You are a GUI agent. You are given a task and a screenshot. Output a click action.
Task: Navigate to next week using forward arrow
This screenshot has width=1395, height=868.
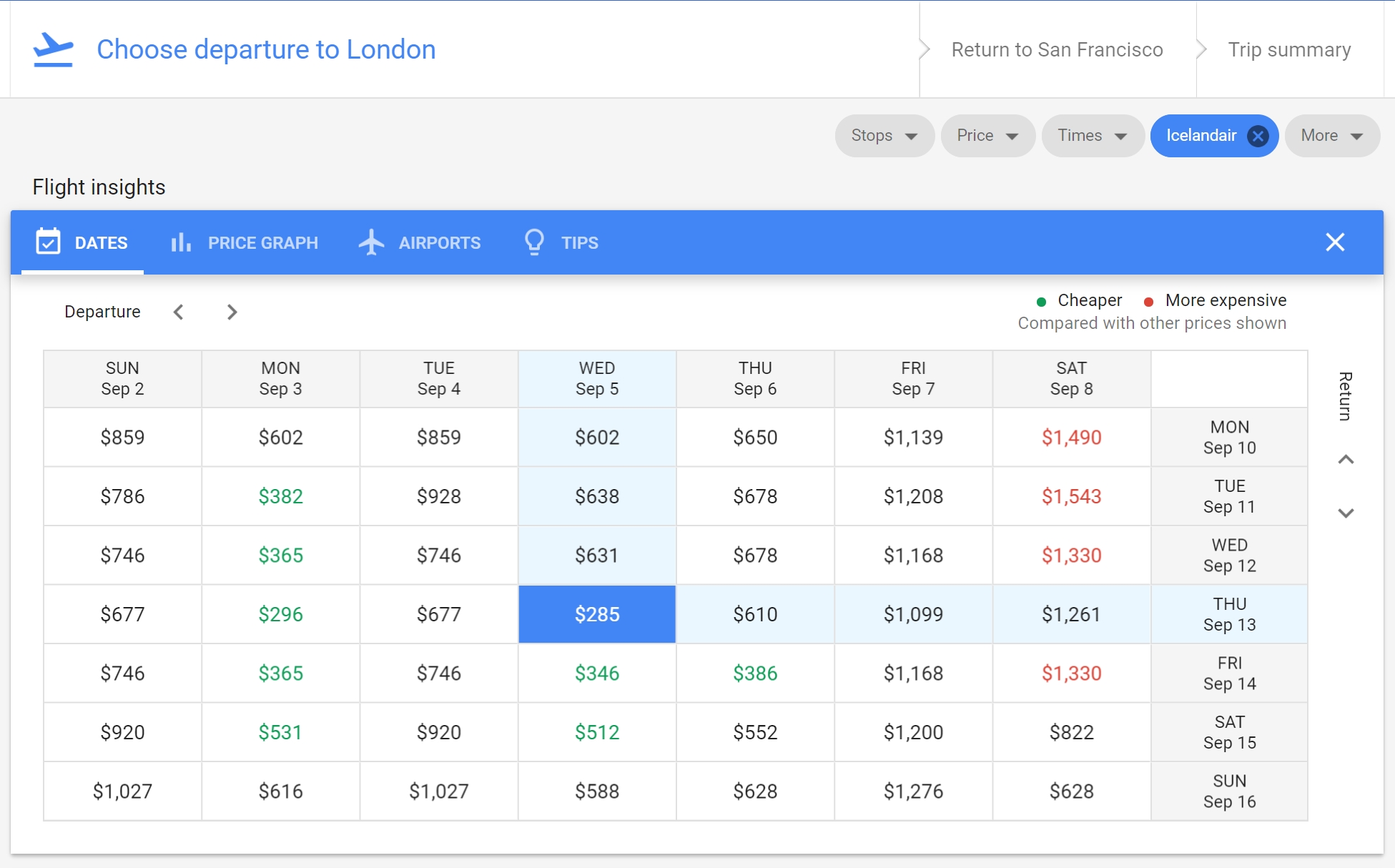pos(231,311)
